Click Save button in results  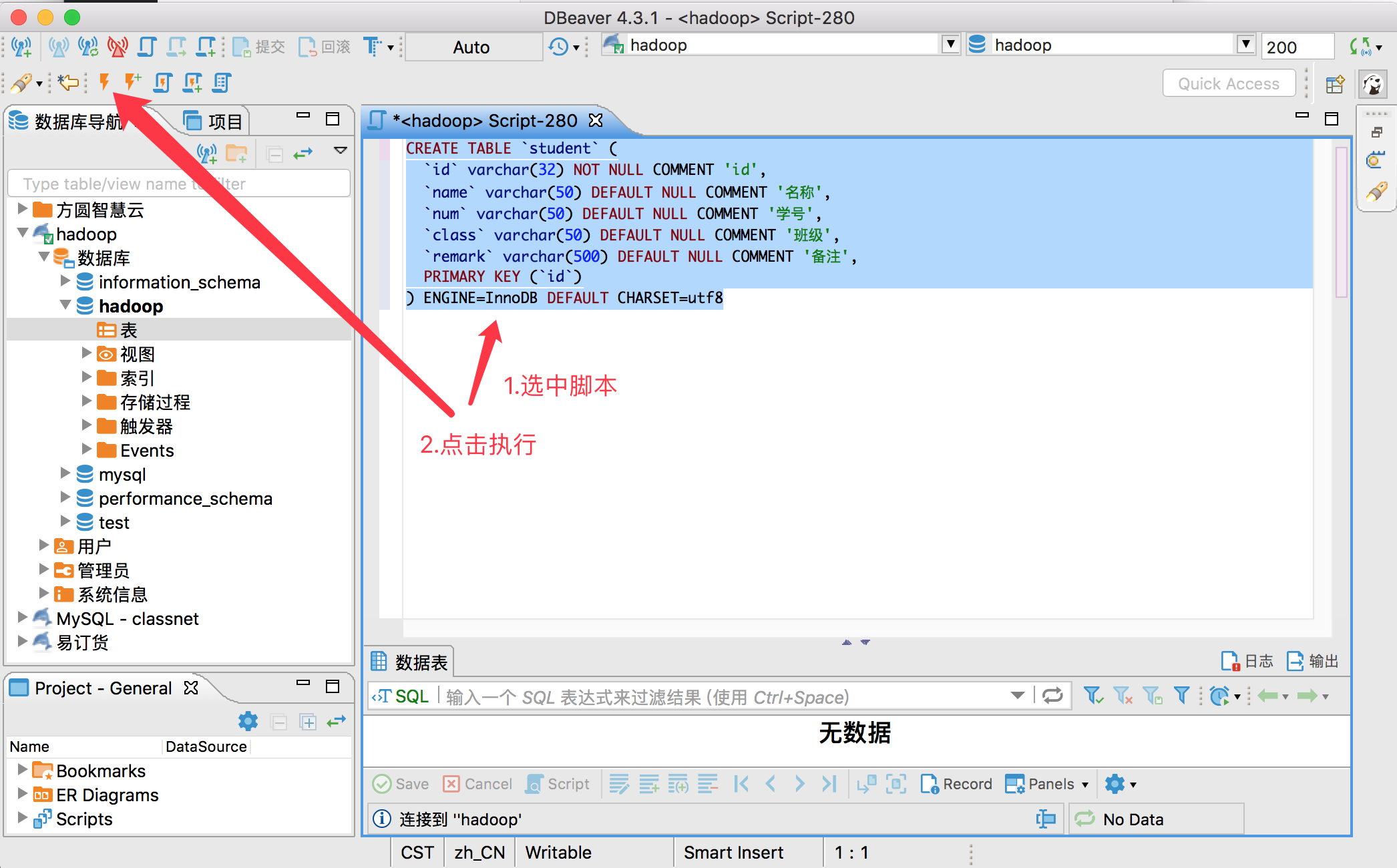tap(401, 784)
